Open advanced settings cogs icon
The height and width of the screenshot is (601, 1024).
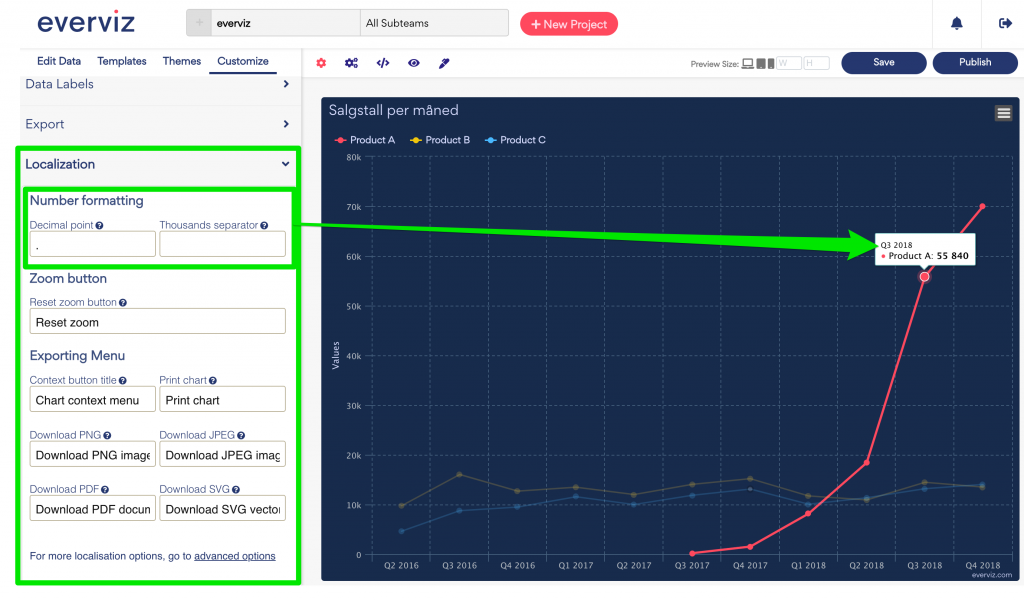[x=351, y=63]
